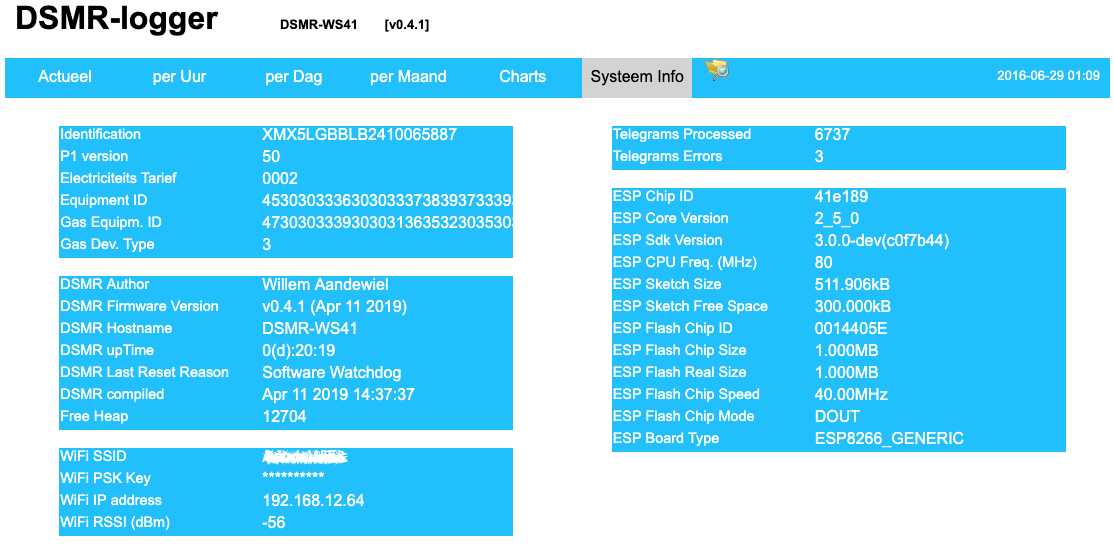The image size is (1114, 547).
Task: Click the Telegrams Processed count 6737
Action: pyautogui.click(x=832, y=134)
